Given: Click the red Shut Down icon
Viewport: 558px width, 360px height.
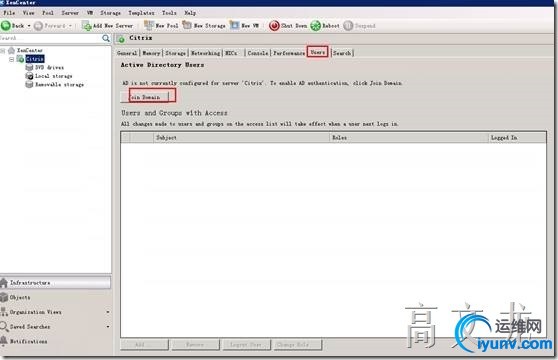Looking at the screenshot, I should (x=274, y=26).
